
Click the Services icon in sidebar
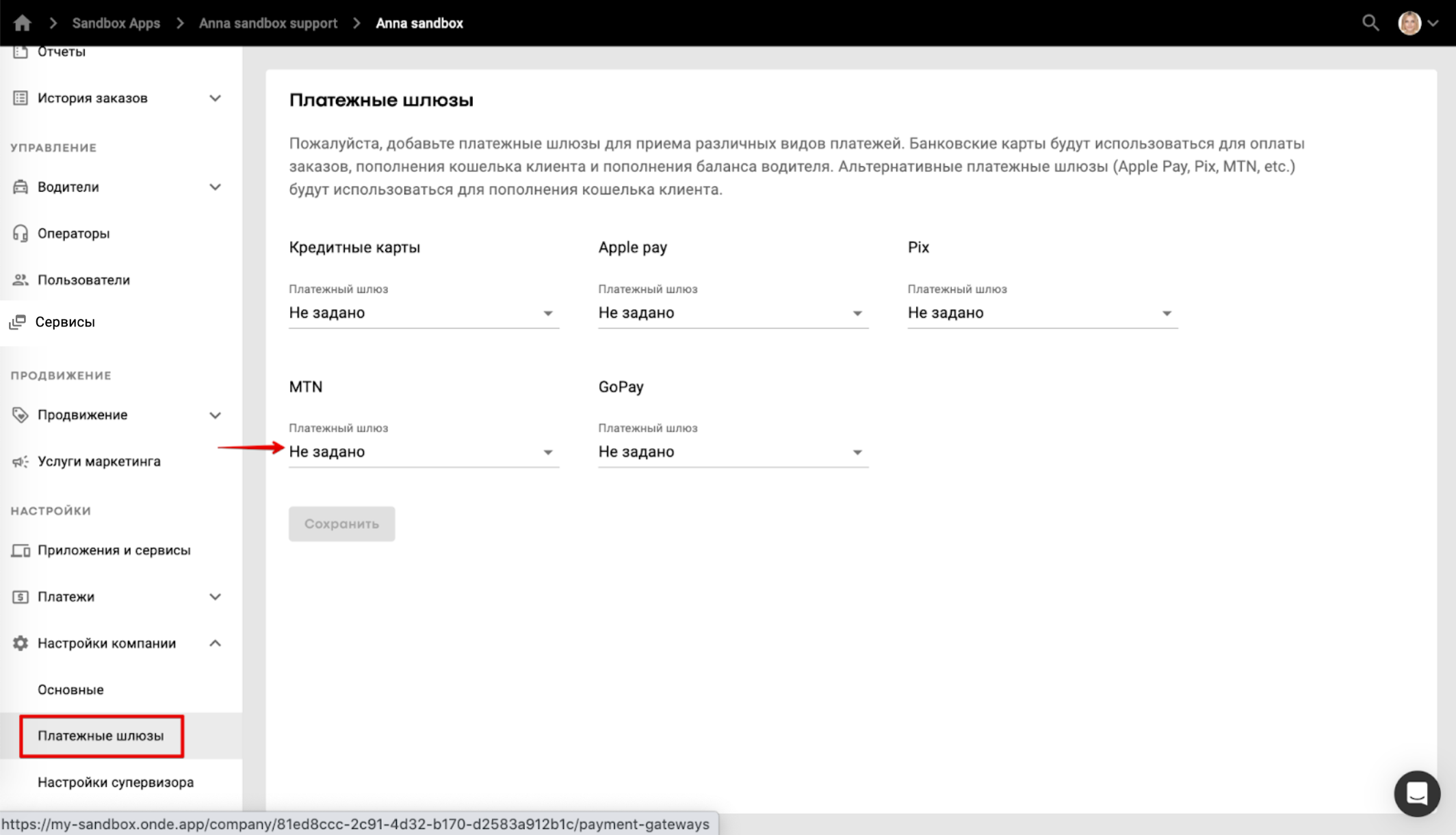click(18, 322)
